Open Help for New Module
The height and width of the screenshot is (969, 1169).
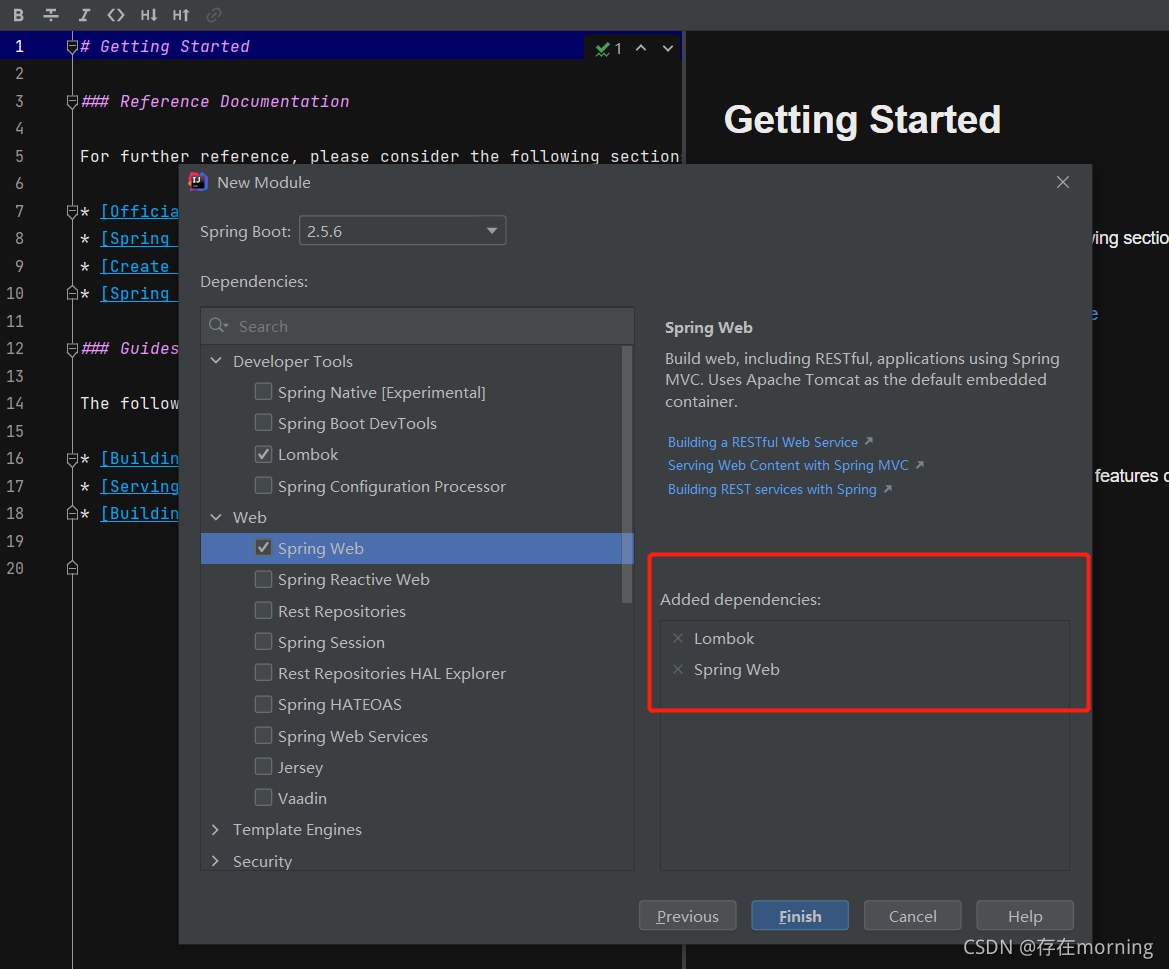click(1025, 915)
